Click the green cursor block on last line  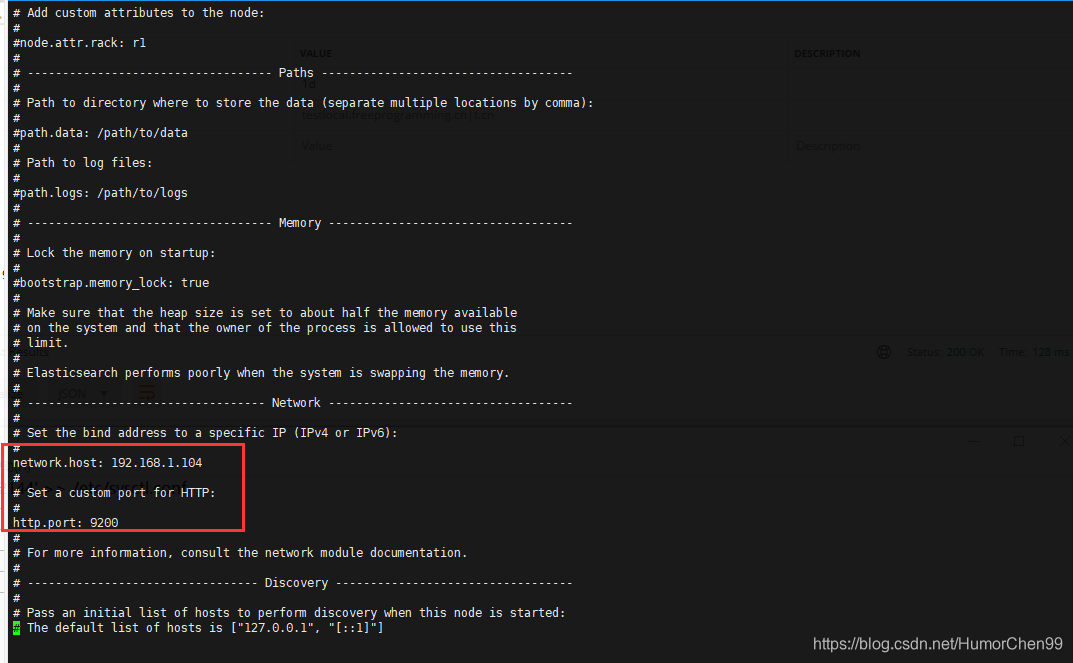(x=16, y=628)
